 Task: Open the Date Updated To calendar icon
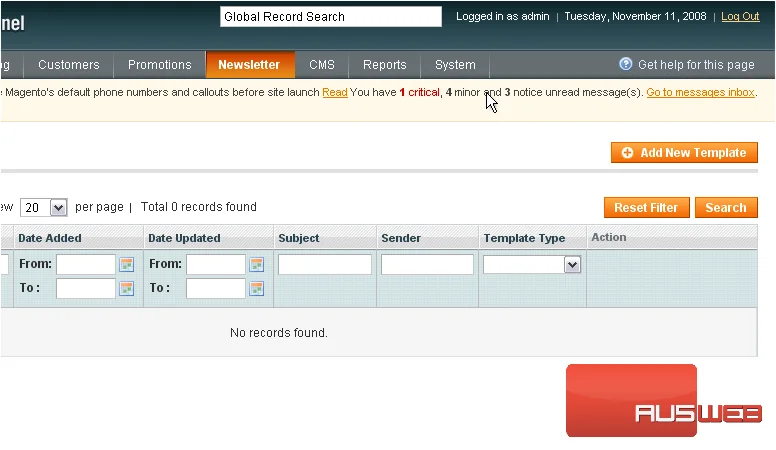(x=256, y=288)
